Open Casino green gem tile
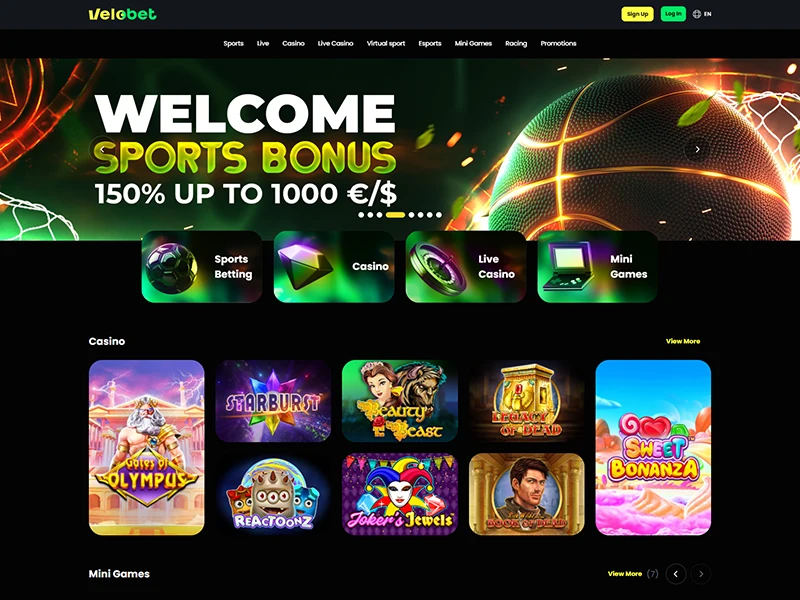Image resolution: width=800 pixels, height=600 pixels. (x=334, y=267)
